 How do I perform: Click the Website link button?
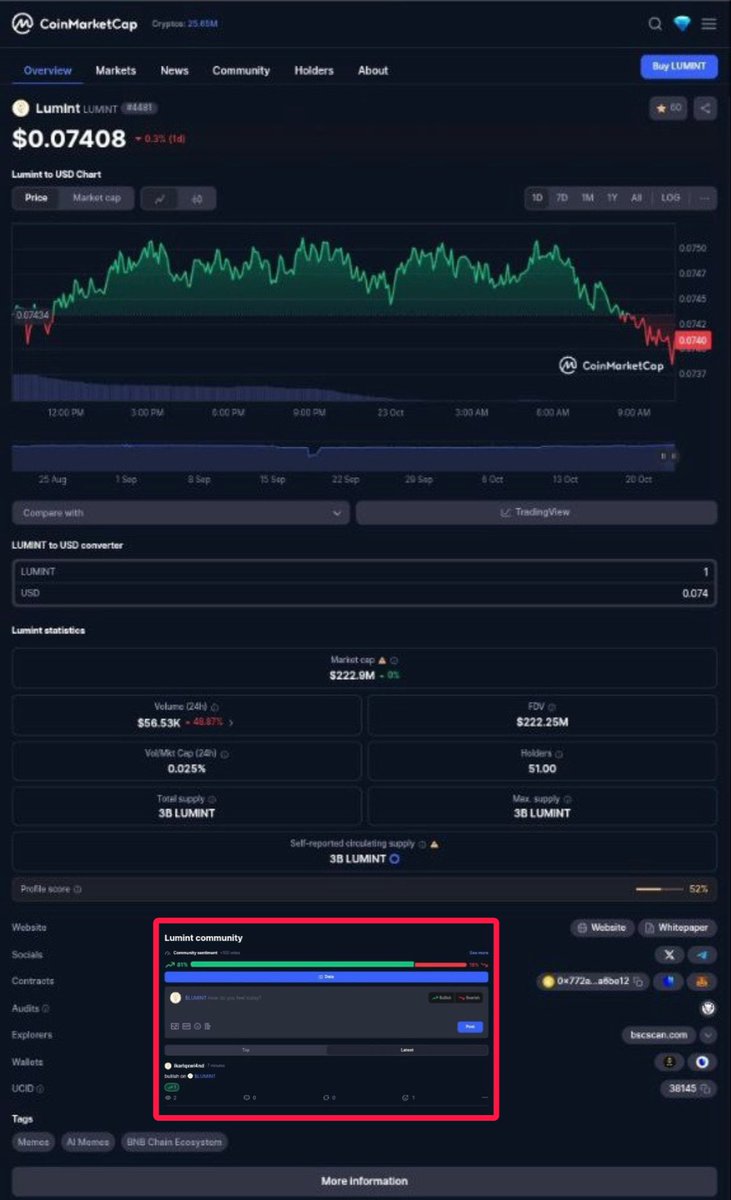(x=602, y=928)
